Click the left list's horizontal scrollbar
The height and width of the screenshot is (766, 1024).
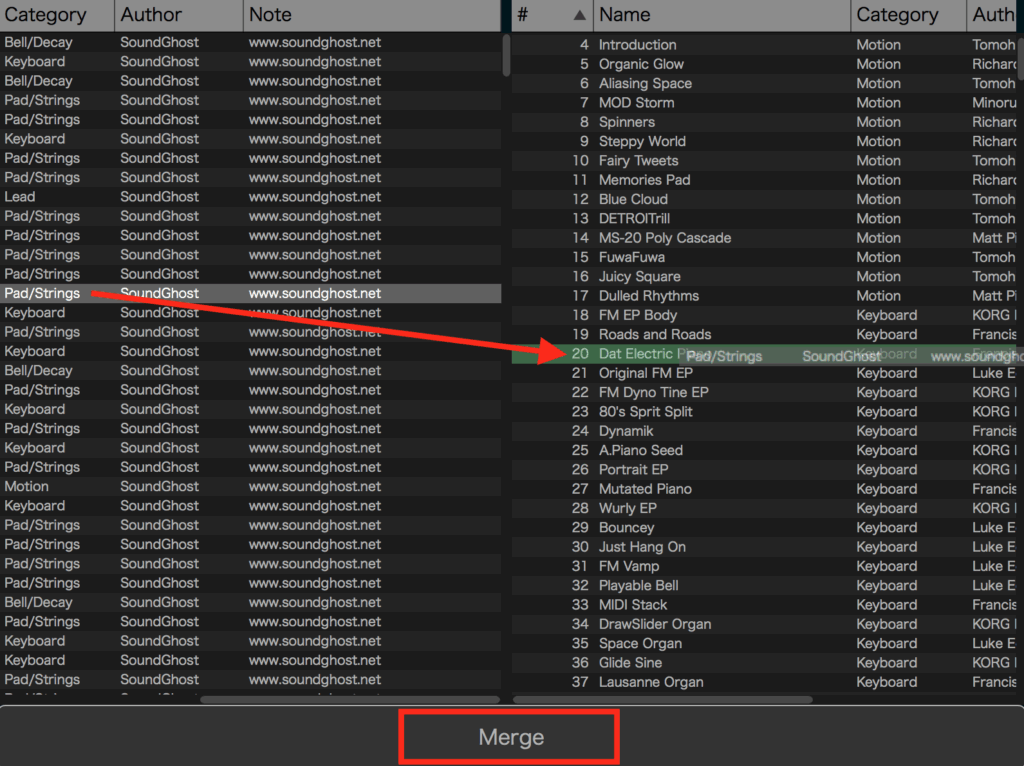coord(350,699)
